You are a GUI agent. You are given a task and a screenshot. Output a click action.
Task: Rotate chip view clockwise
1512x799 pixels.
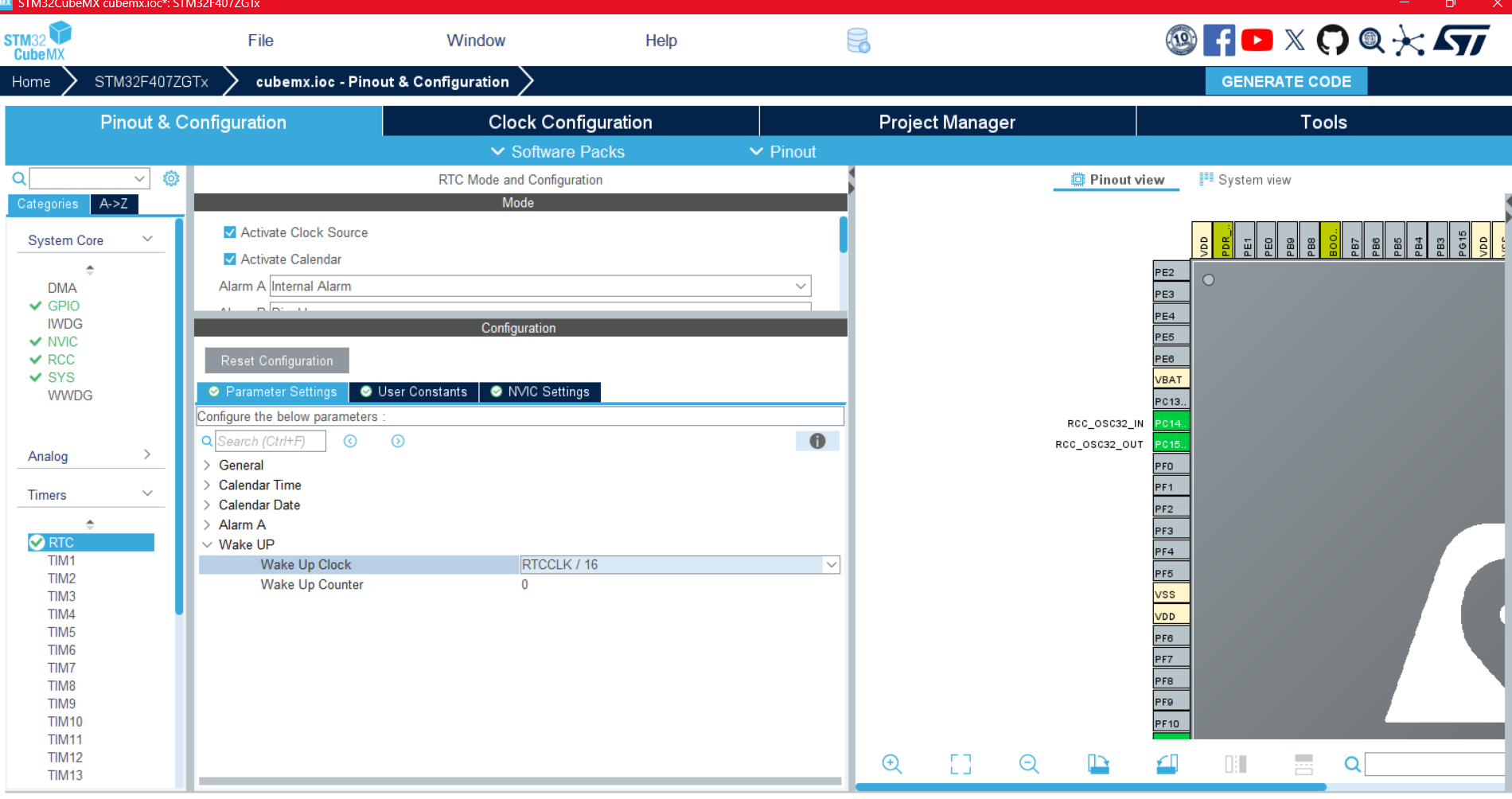coord(1098,764)
